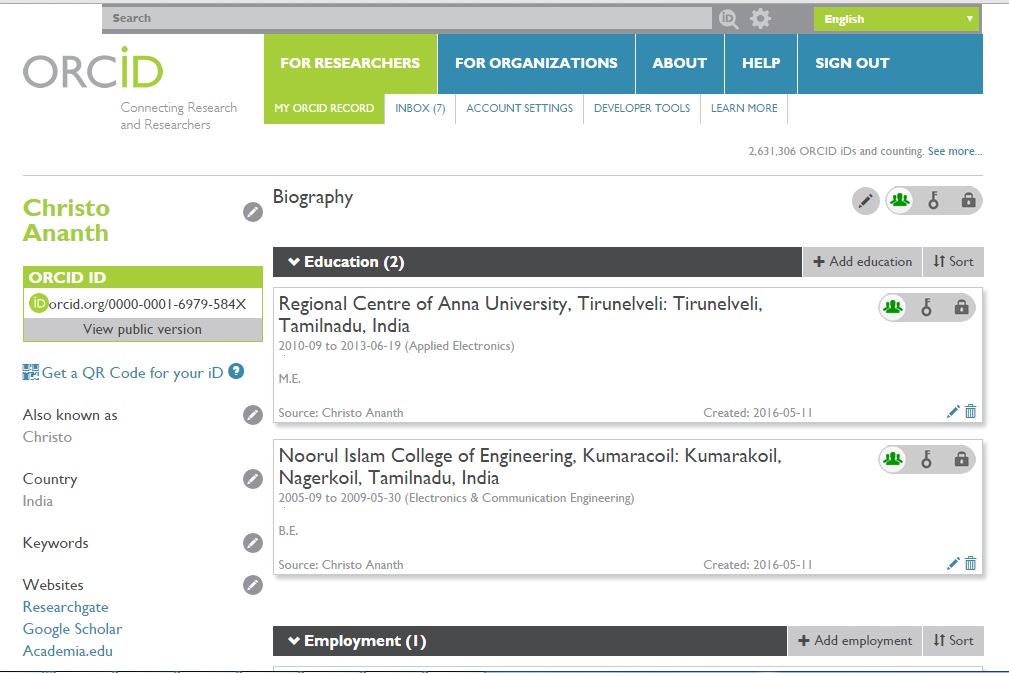Viewport: 1009px width, 673px height.
Task: Edit Country pencil icon
Action: (253, 479)
